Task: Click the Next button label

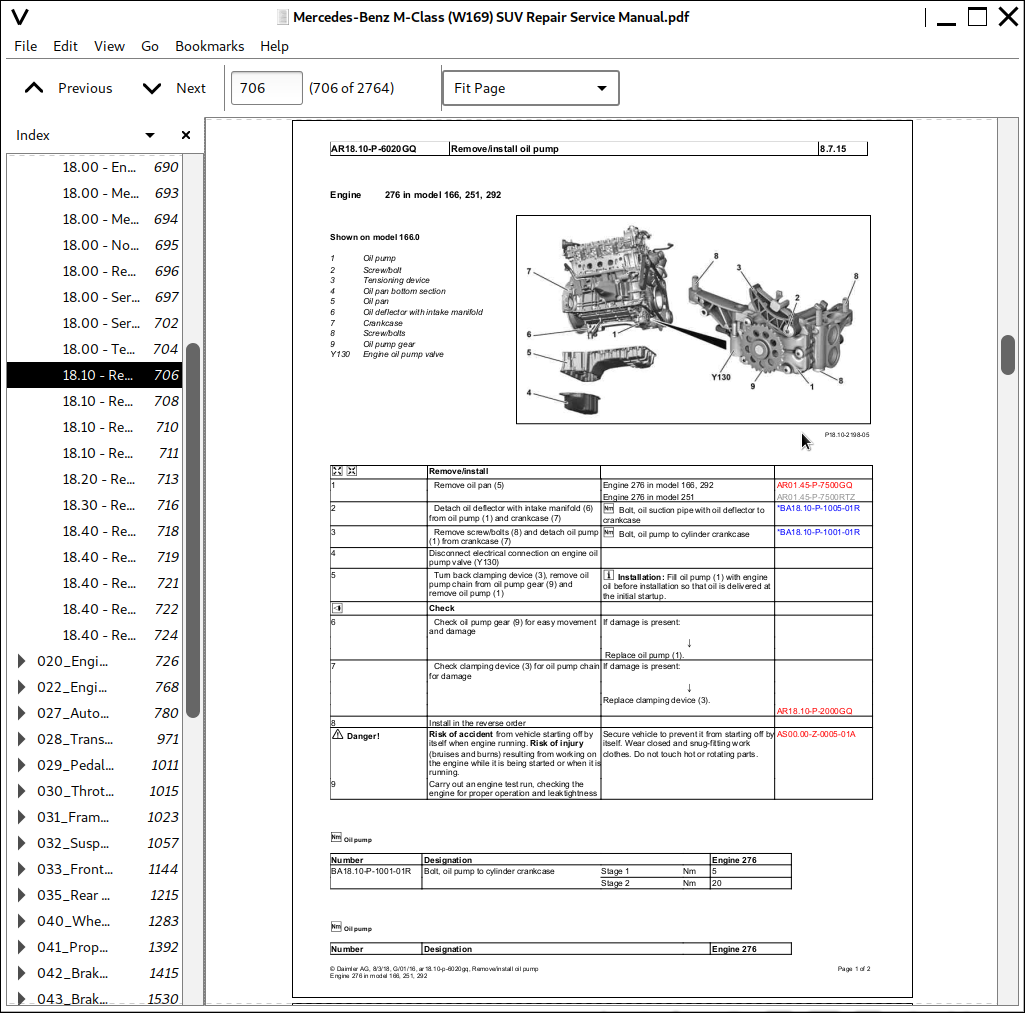Action: tap(191, 88)
